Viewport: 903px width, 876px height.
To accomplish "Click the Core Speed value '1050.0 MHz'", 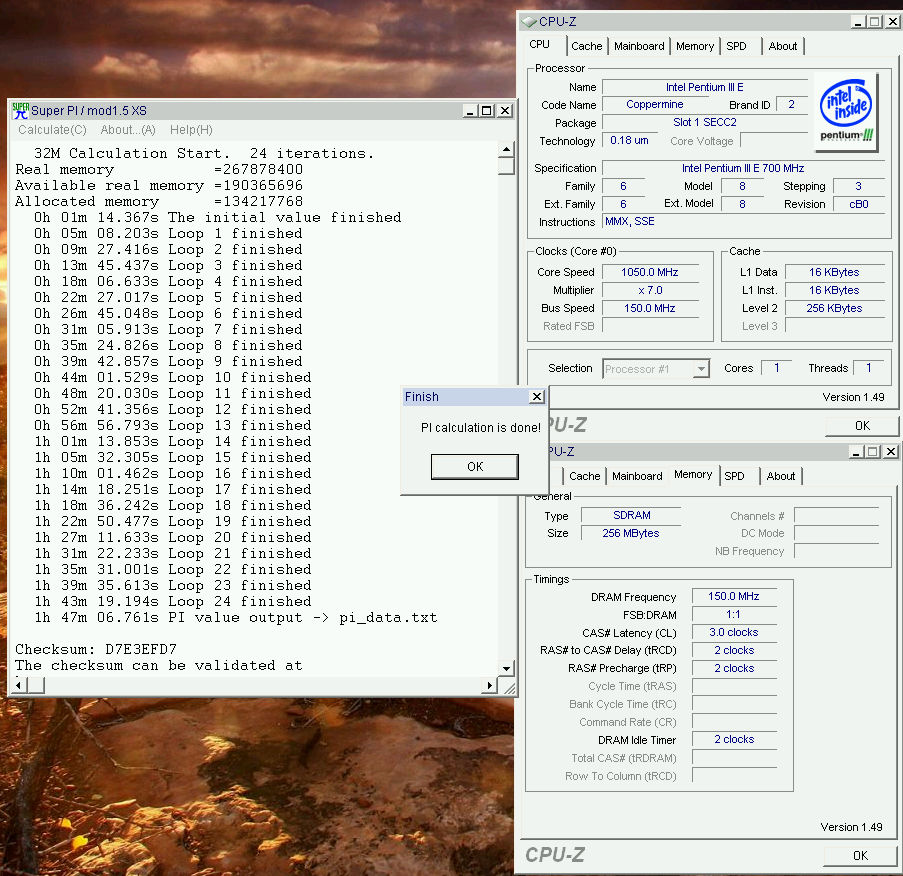I will click(x=650, y=272).
